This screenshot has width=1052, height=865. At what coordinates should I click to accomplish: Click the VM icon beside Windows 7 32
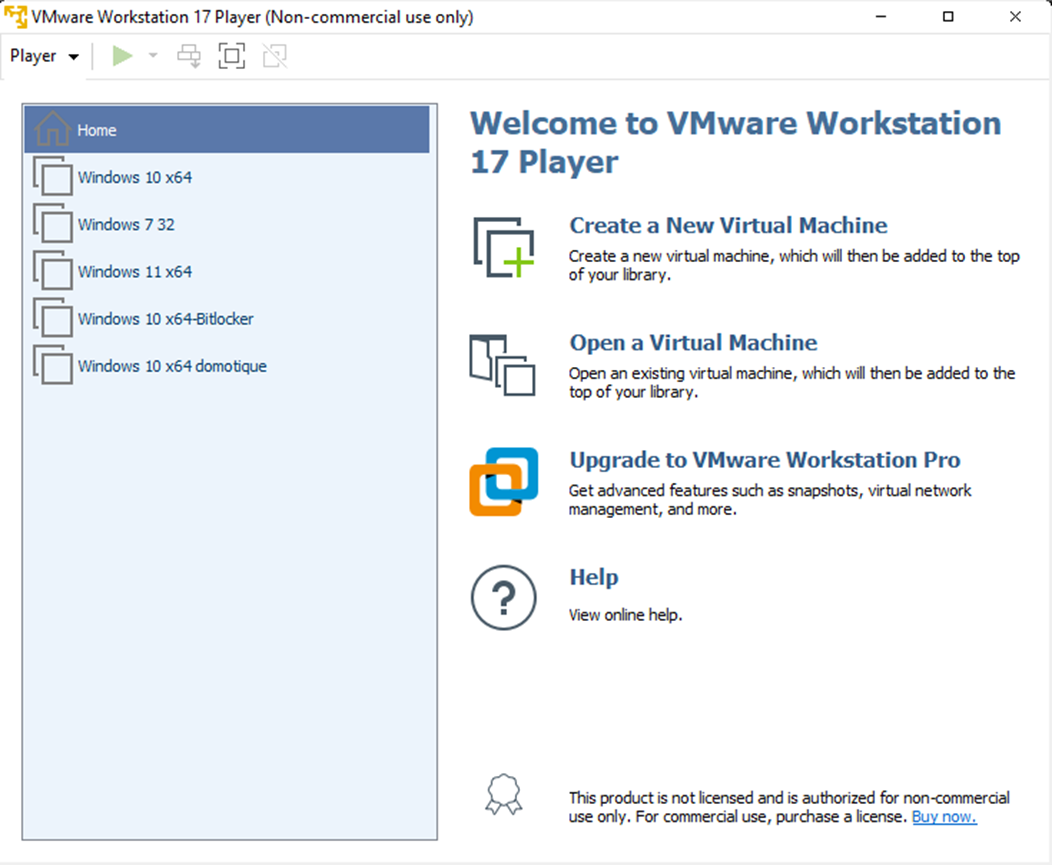(x=52, y=223)
